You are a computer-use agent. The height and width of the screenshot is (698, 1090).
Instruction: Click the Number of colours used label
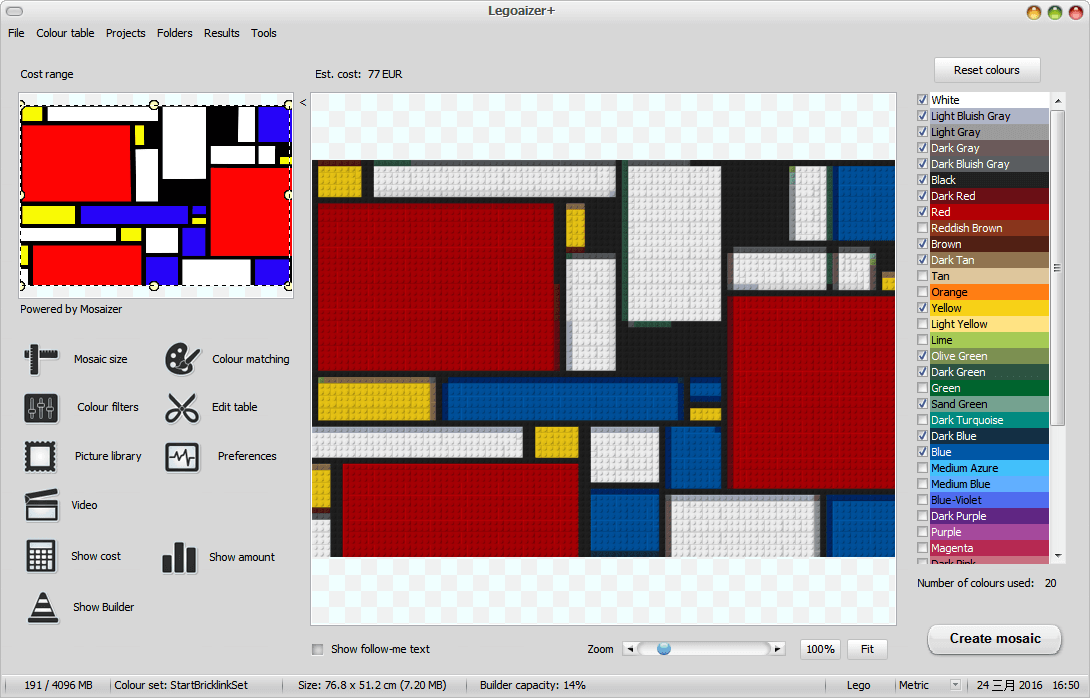point(975,583)
